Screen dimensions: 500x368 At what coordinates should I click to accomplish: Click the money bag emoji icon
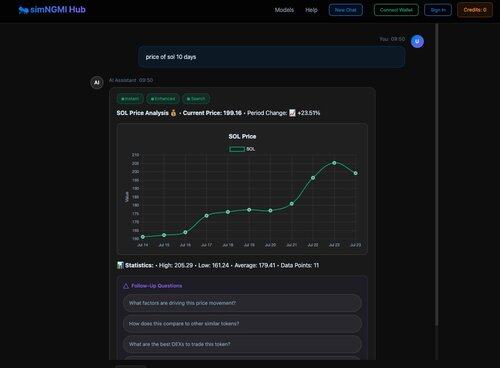pyautogui.click(x=173, y=113)
